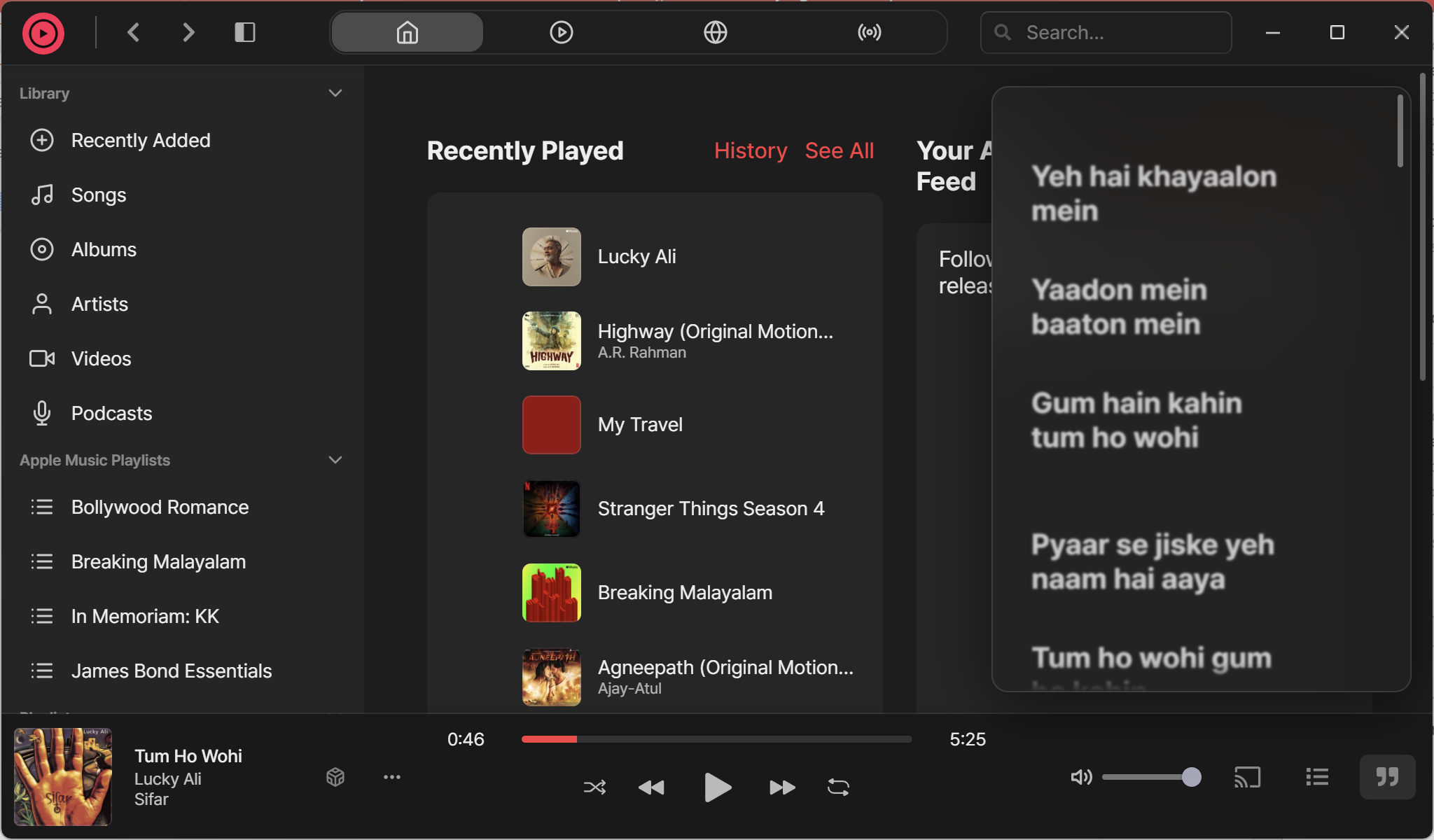The width and height of the screenshot is (1434, 840).
Task: Click the main page vertical scrollbar
Action: point(1422,226)
